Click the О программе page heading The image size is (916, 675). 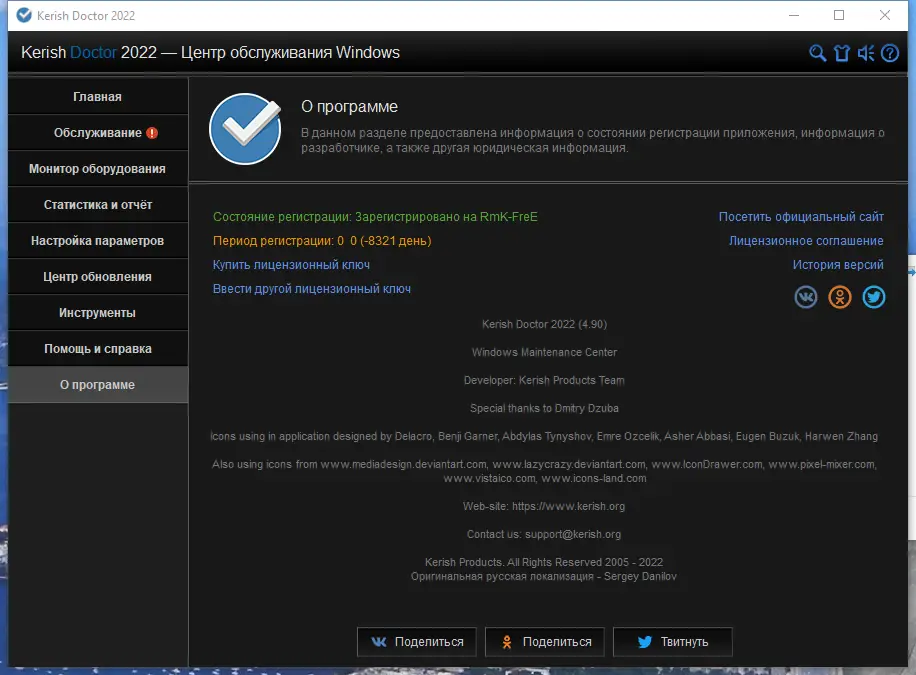click(349, 106)
